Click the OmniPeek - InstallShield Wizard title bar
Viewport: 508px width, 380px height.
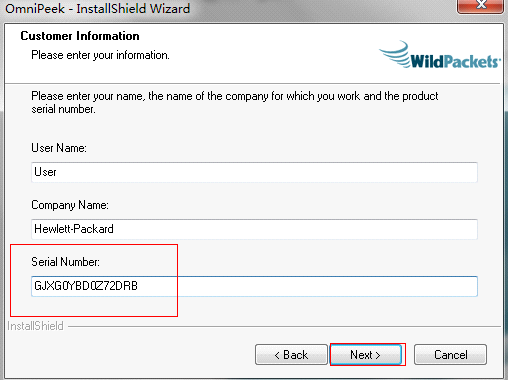point(230,8)
